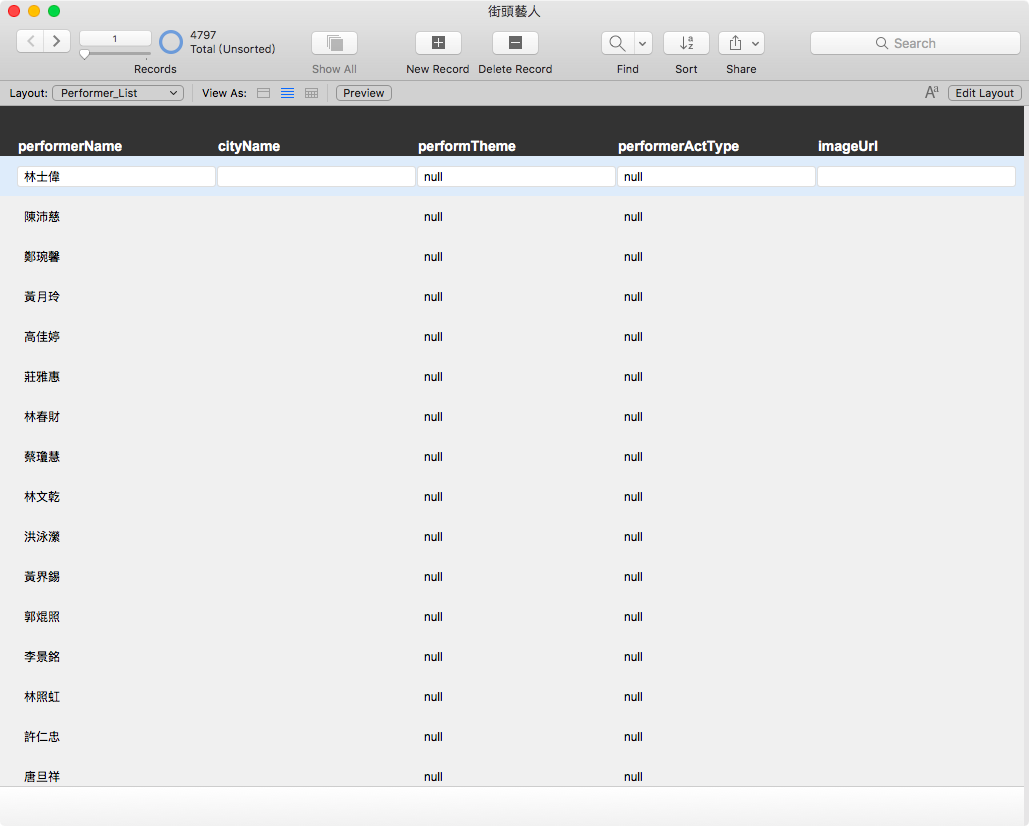
Task: Go to the previous record arrow
Action: [30, 41]
